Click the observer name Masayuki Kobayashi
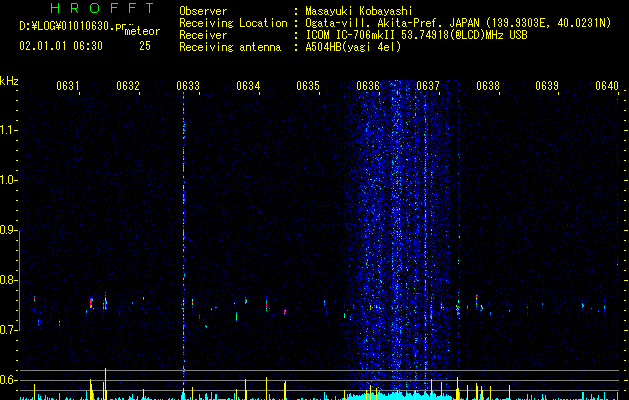Viewport: 629px width, 400px height. coord(359,11)
